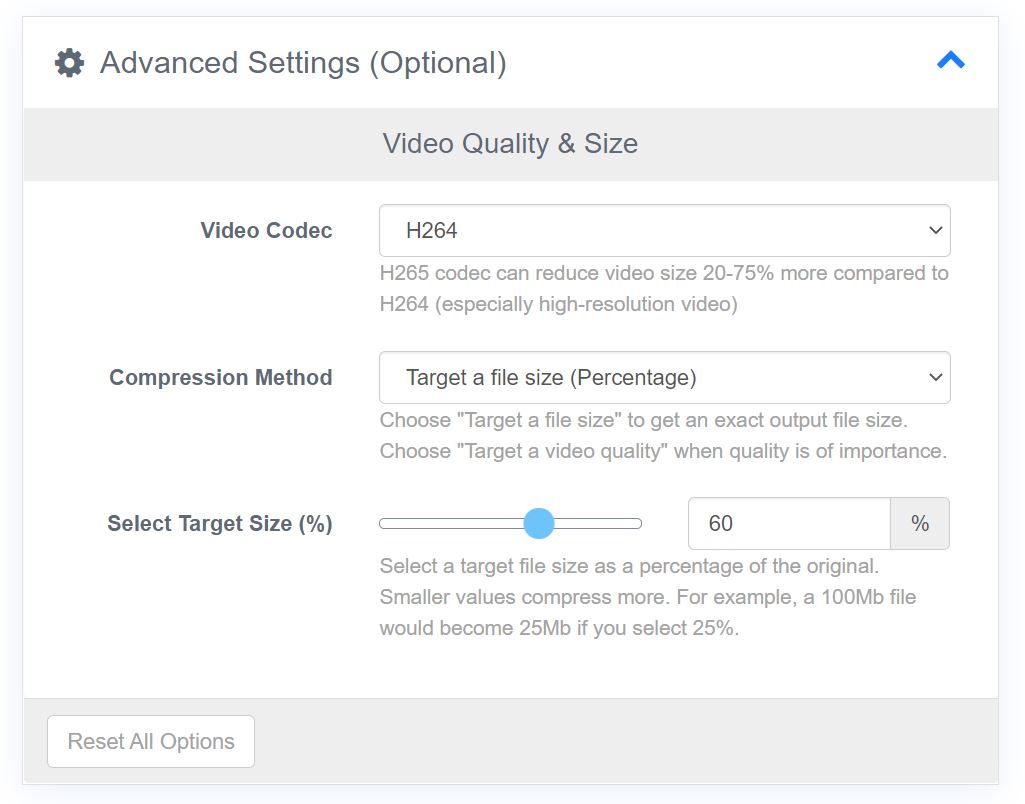Image resolution: width=1025 pixels, height=804 pixels.
Task: Open the Compression Method dropdown
Action: click(x=664, y=377)
